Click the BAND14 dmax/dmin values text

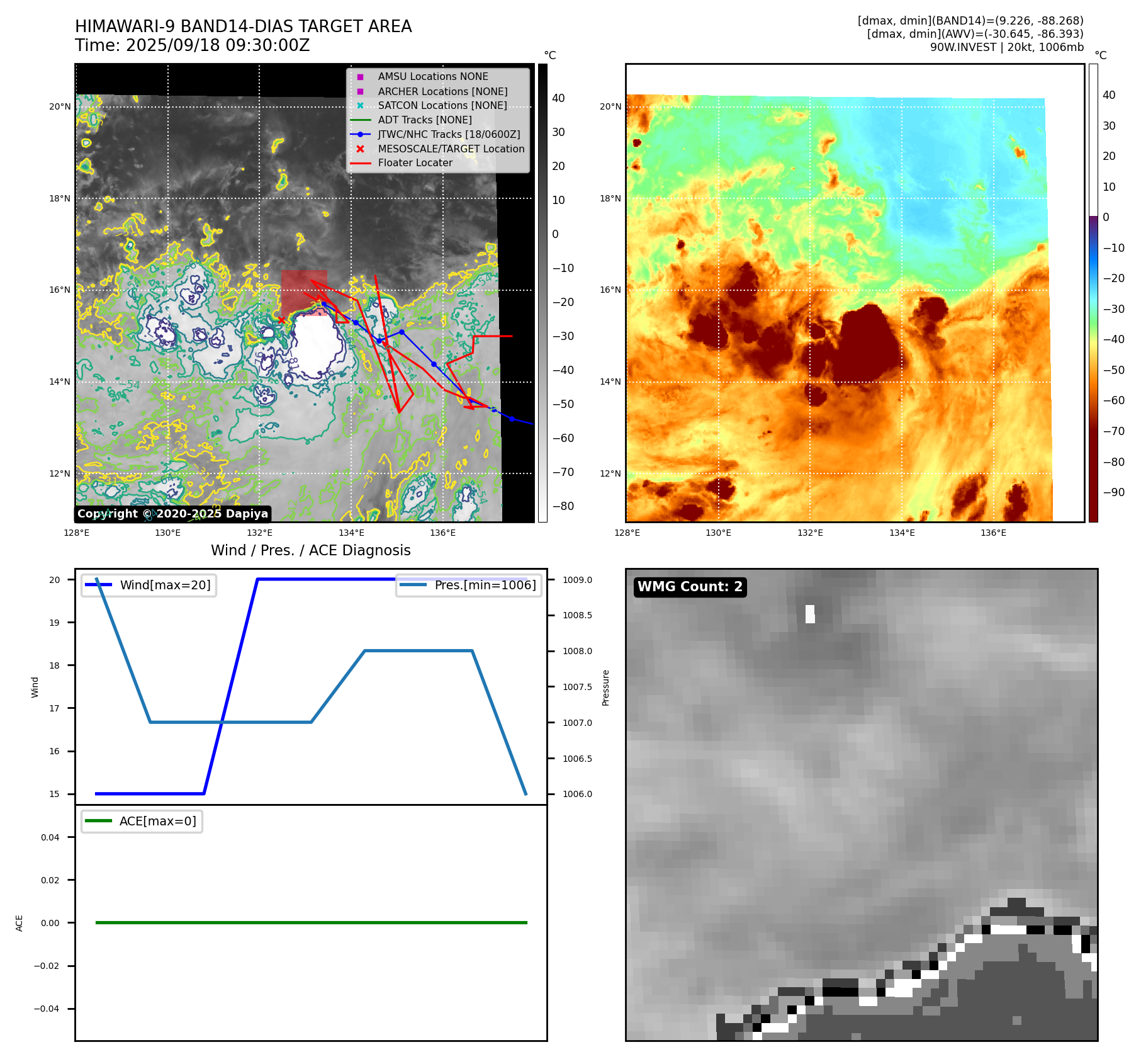[x=970, y=21]
